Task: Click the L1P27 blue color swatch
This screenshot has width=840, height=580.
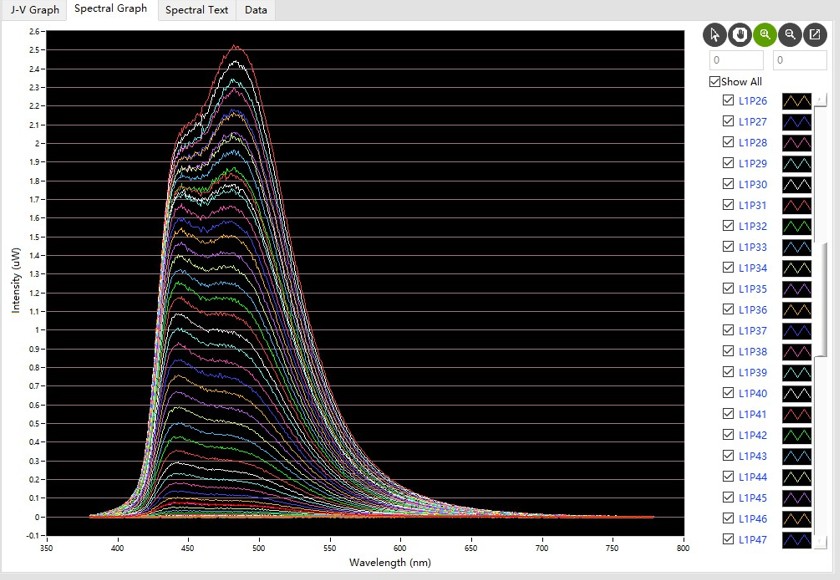Action: pos(797,122)
